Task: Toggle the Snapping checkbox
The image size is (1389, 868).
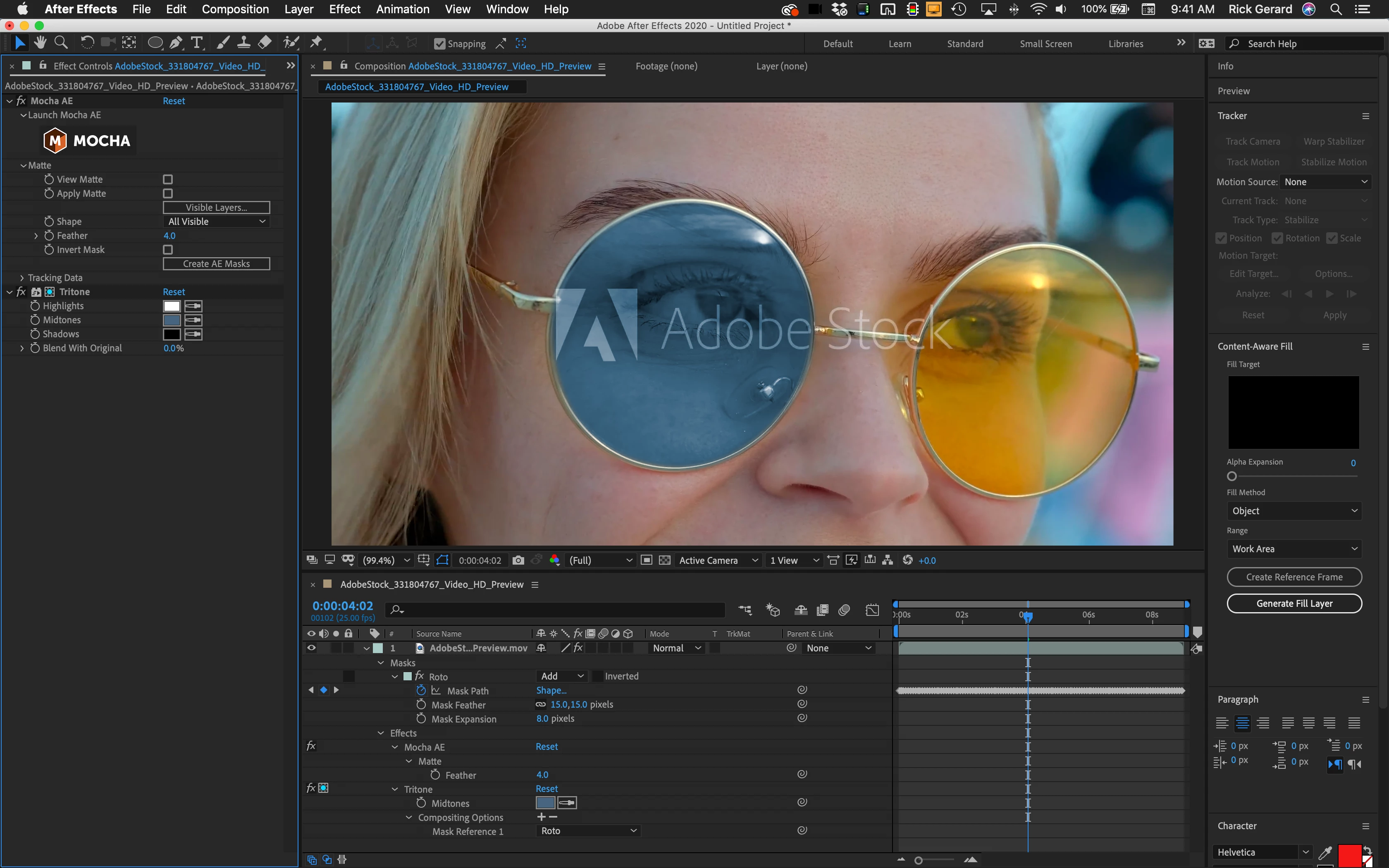Action: pyautogui.click(x=440, y=44)
